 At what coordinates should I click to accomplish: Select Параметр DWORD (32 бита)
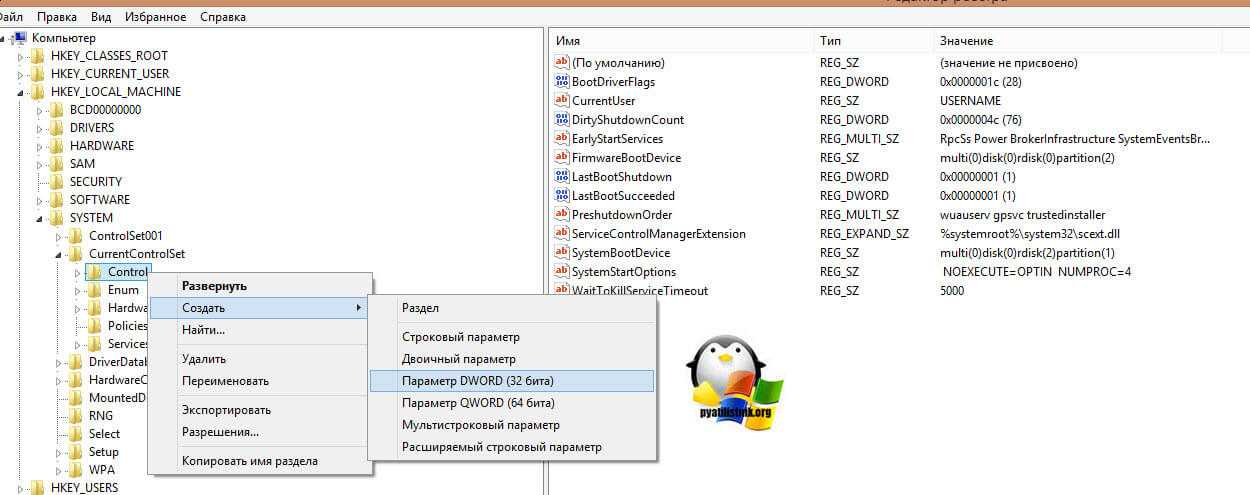click(512, 381)
